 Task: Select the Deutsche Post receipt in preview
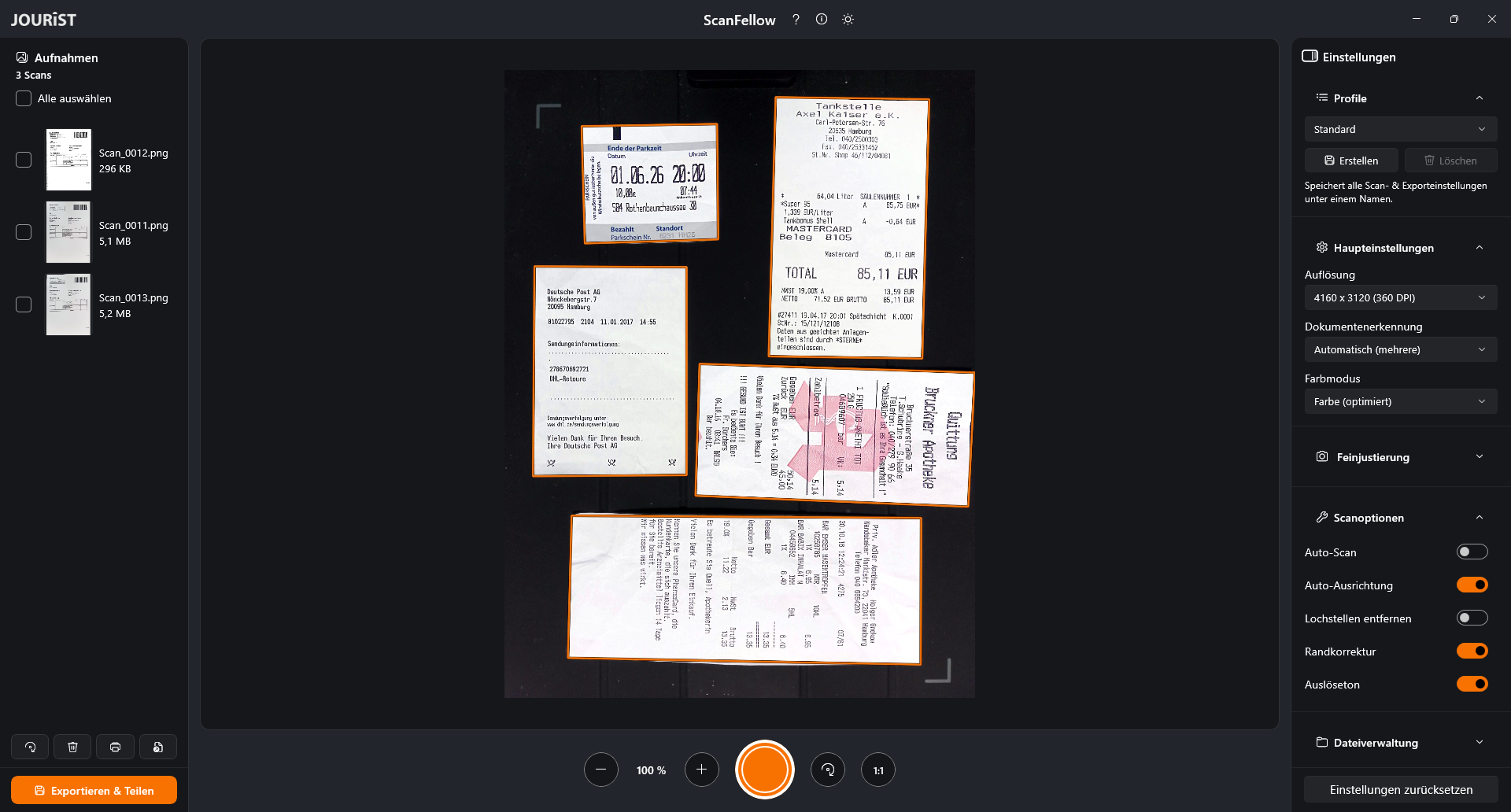click(x=610, y=371)
